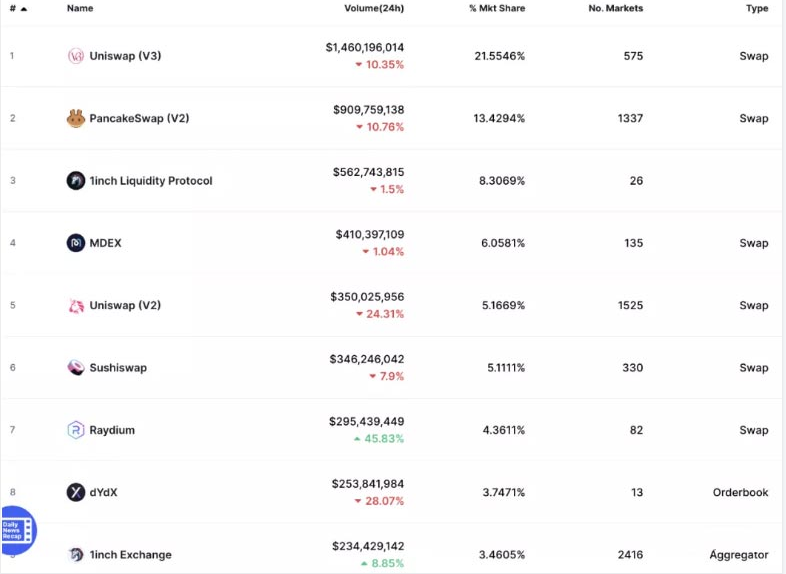This screenshot has height=574, width=786.
Task: Open the MDEX exchange link
Action: pyautogui.click(x=105, y=243)
